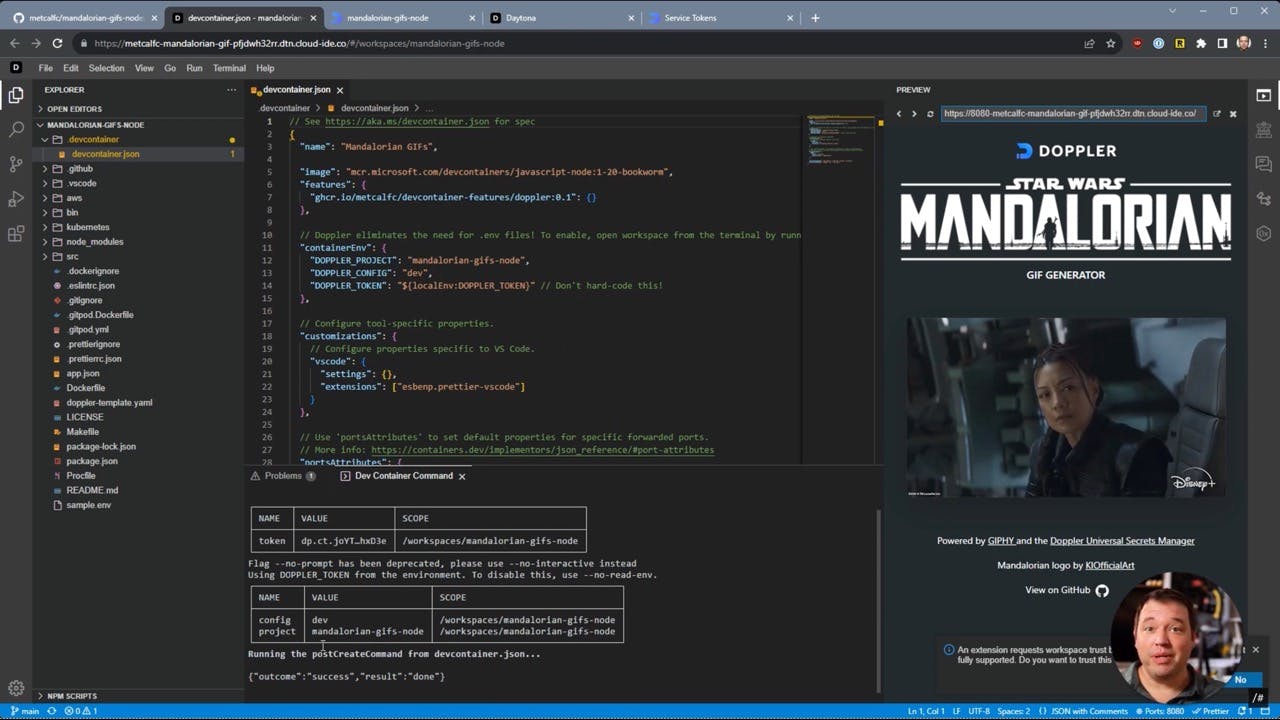1280x720 pixels.
Task: Open the containers.dev json_reference link
Action: point(542,450)
